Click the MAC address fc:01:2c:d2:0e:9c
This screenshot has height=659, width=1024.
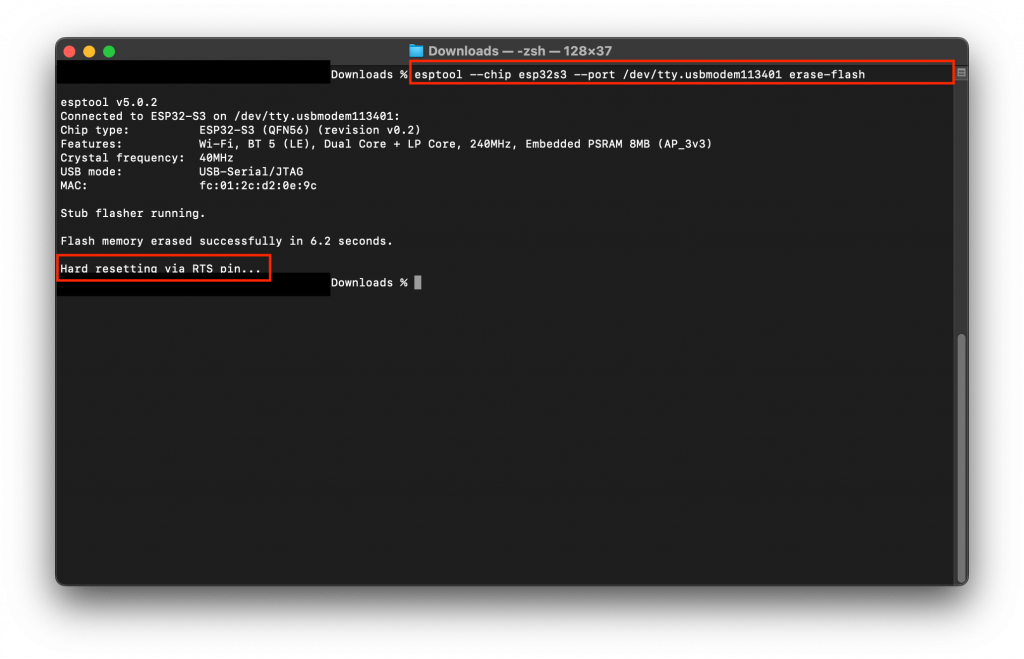point(258,185)
